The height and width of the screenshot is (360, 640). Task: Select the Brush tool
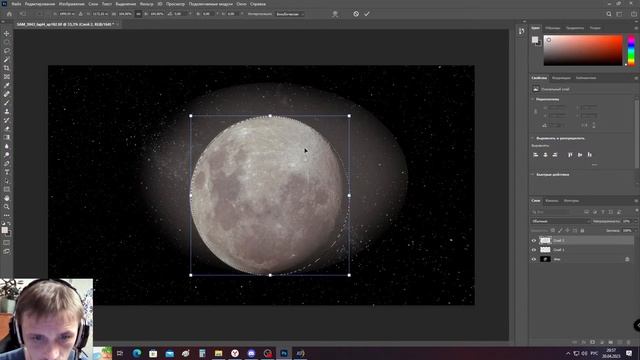[x=7, y=103]
